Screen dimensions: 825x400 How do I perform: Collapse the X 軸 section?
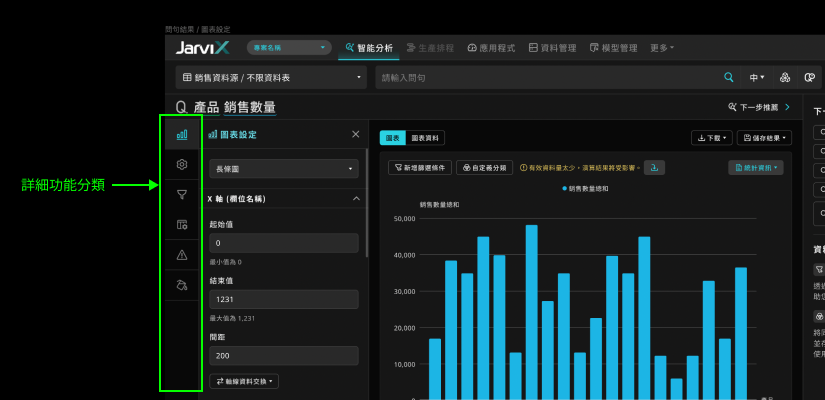[356, 199]
